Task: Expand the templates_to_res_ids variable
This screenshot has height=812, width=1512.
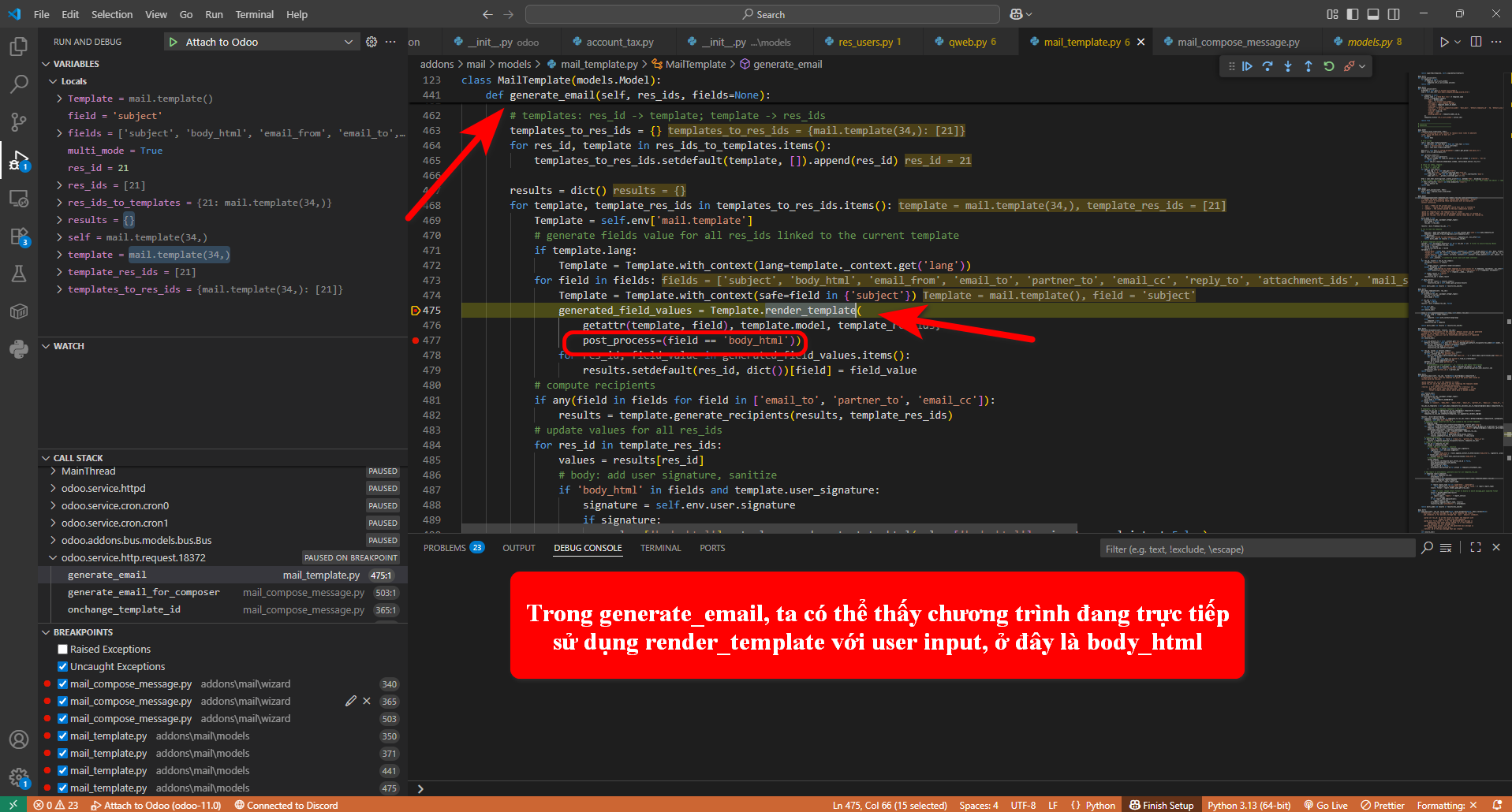Action: pyautogui.click(x=60, y=289)
